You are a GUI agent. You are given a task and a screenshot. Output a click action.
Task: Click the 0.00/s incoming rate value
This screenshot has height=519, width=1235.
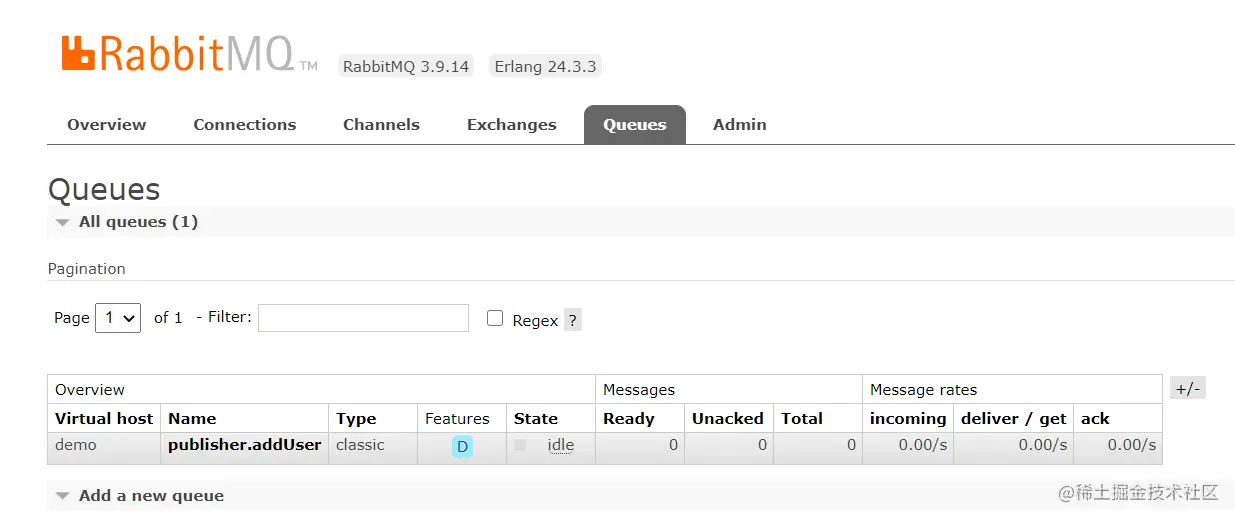click(923, 445)
